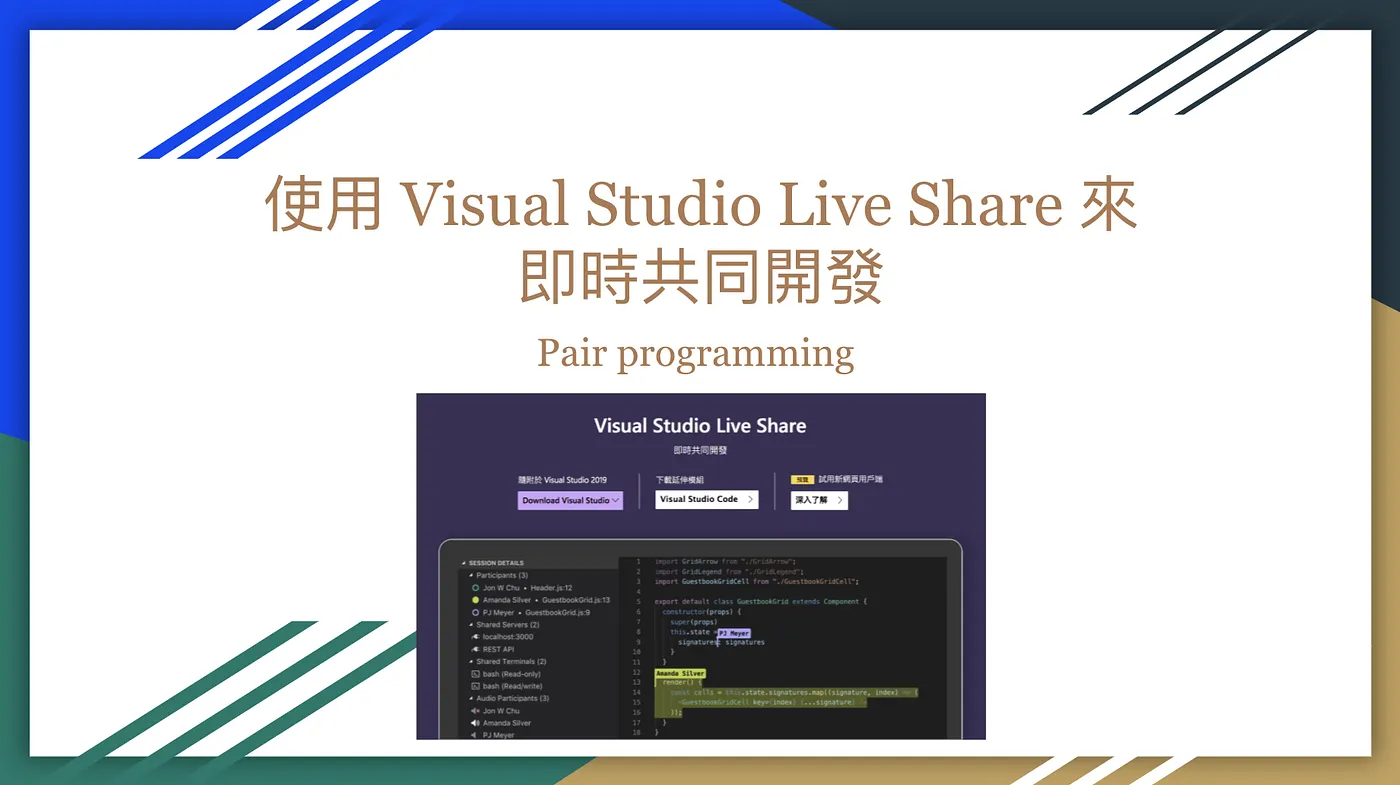
Task: Click the REST API server icon
Action: [x=475, y=649]
